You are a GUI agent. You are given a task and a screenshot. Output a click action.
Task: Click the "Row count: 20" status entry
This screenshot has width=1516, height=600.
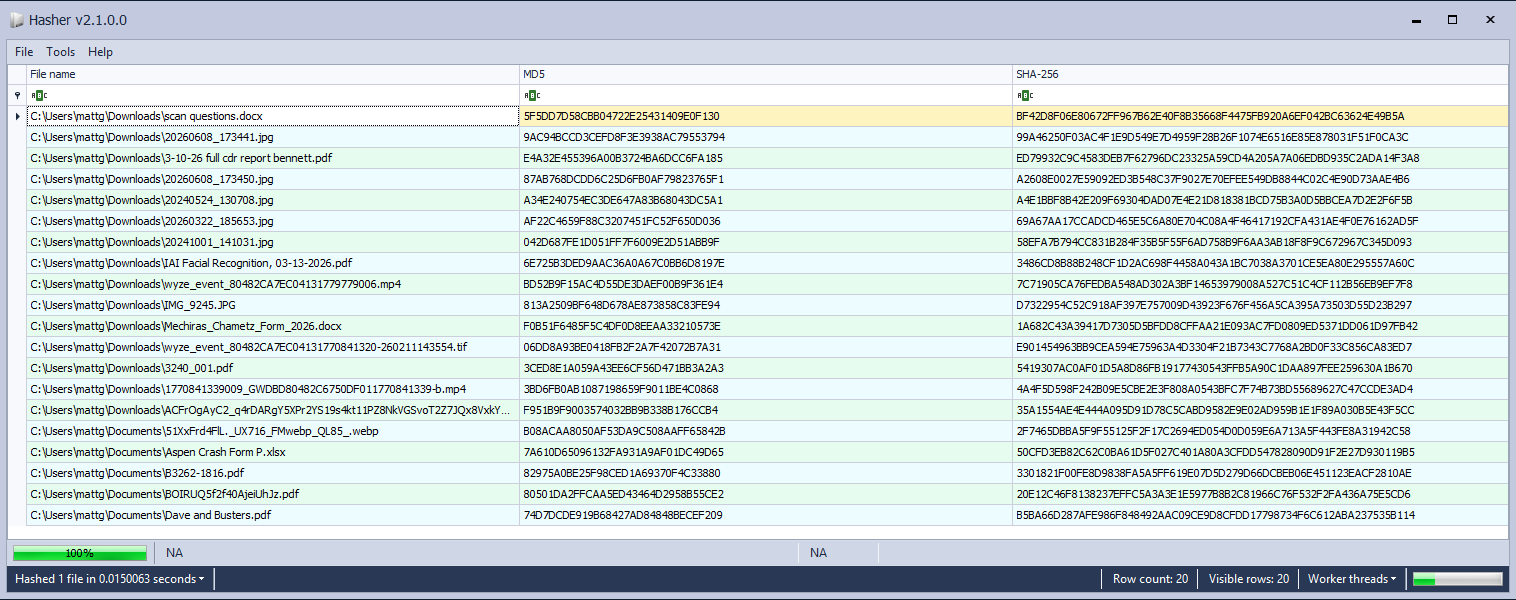pos(1150,579)
